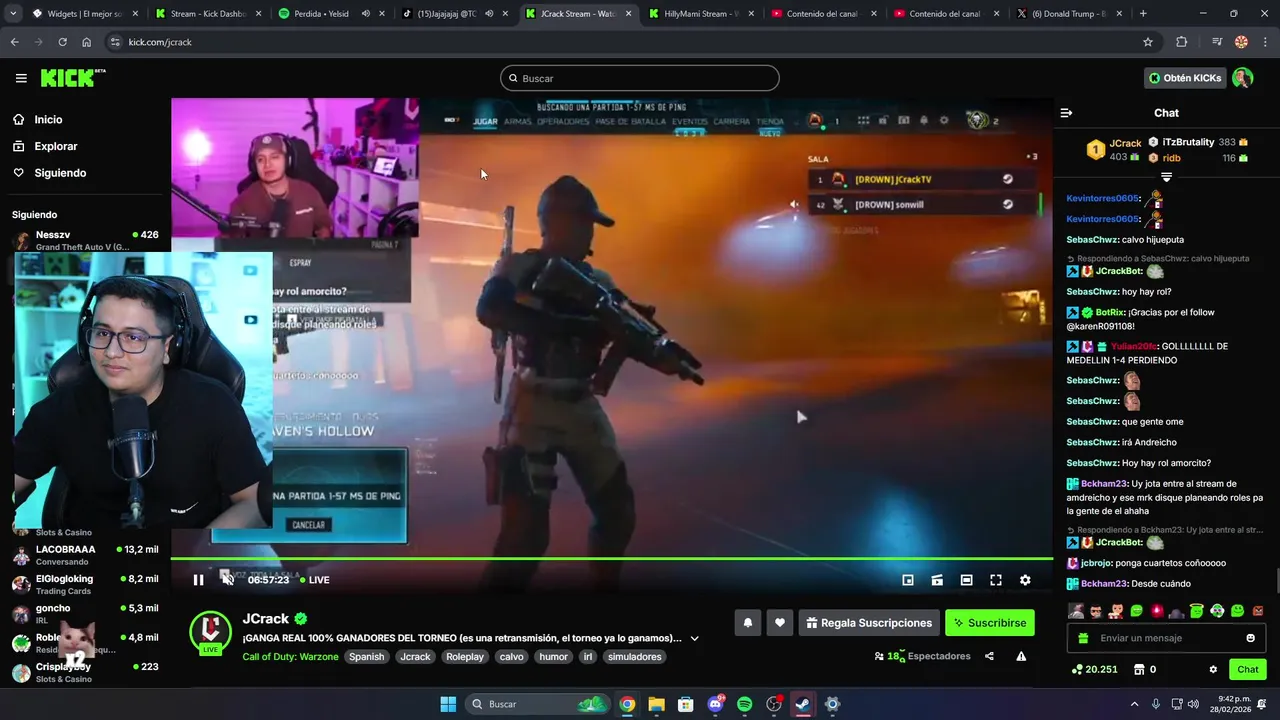
Task: Show hidden system tray icons
Action: 1136,704
